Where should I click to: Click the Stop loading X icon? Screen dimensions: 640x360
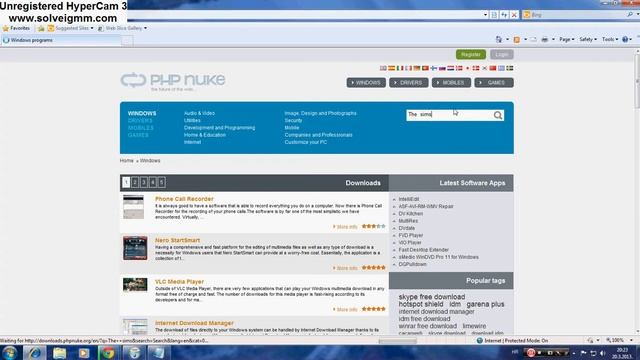(x=514, y=15)
